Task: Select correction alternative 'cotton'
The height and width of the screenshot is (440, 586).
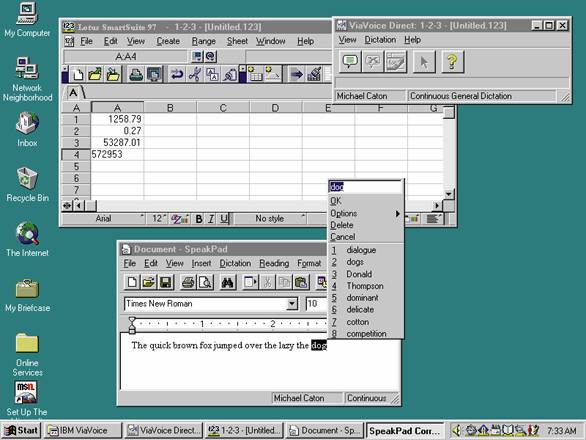Action: pos(366,322)
